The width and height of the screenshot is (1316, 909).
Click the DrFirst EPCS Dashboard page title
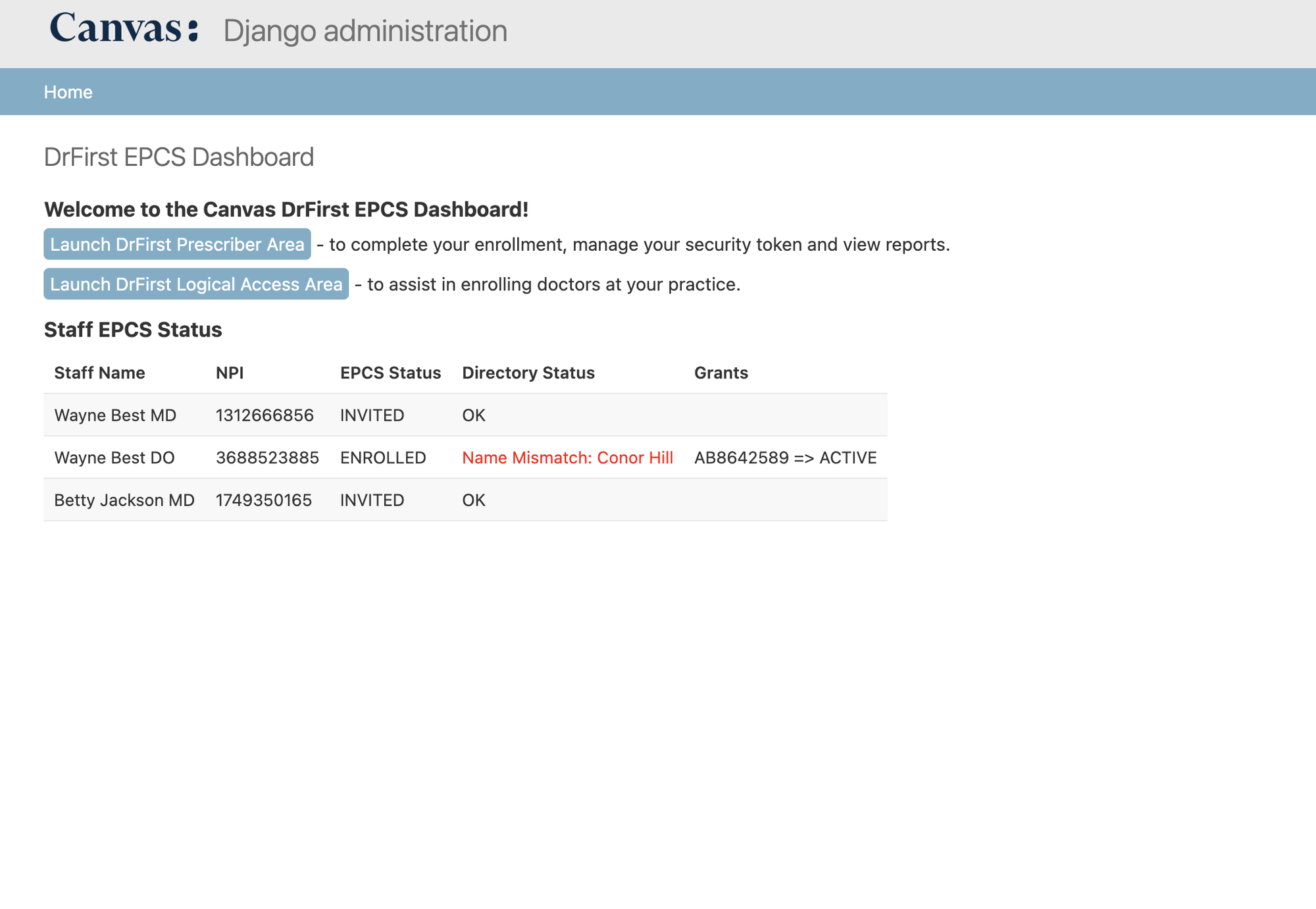click(x=179, y=157)
